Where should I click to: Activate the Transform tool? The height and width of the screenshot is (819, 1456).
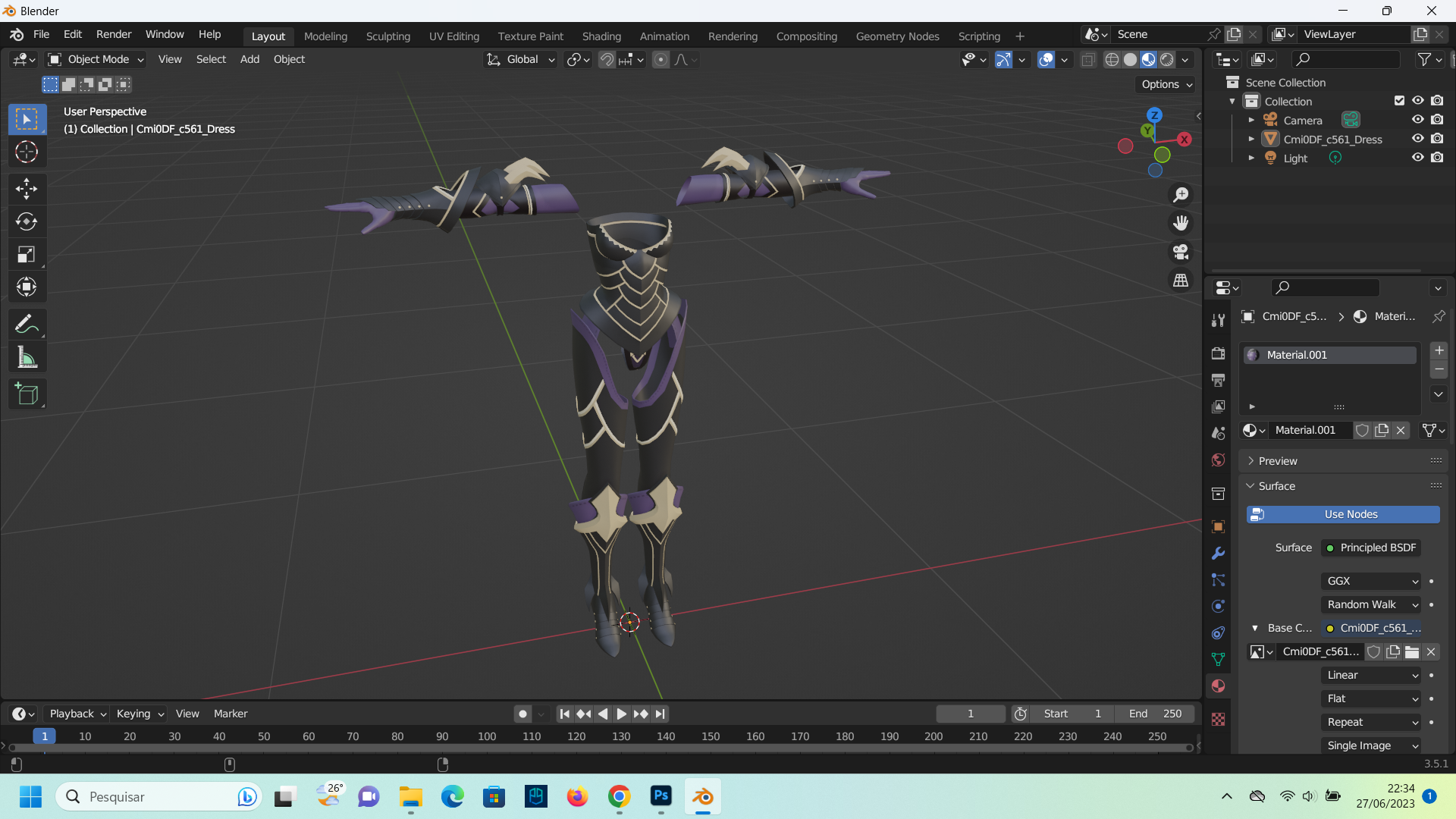pyautogui.click(x=27, y=287)
